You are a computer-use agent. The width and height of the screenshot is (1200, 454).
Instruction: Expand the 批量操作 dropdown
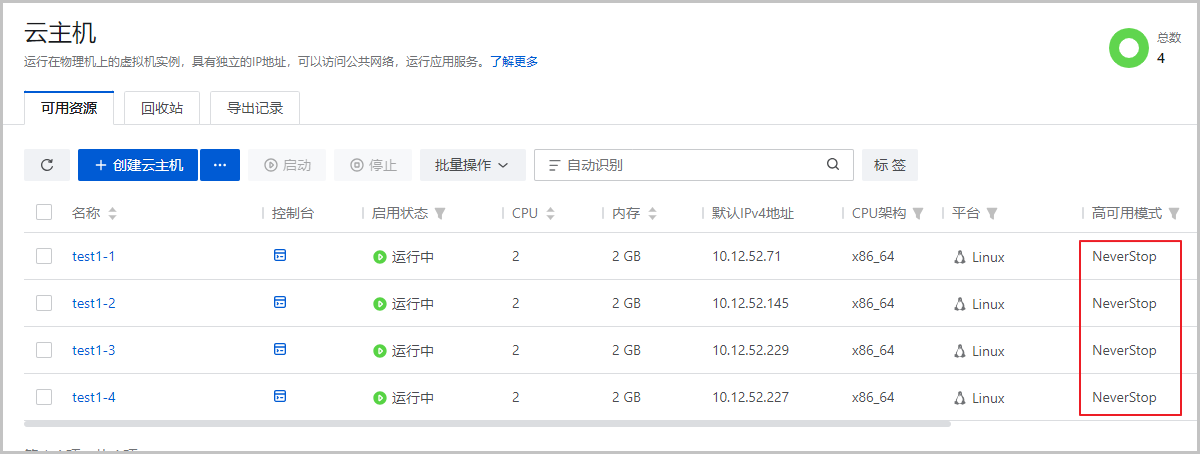click(x=472, y=165)
